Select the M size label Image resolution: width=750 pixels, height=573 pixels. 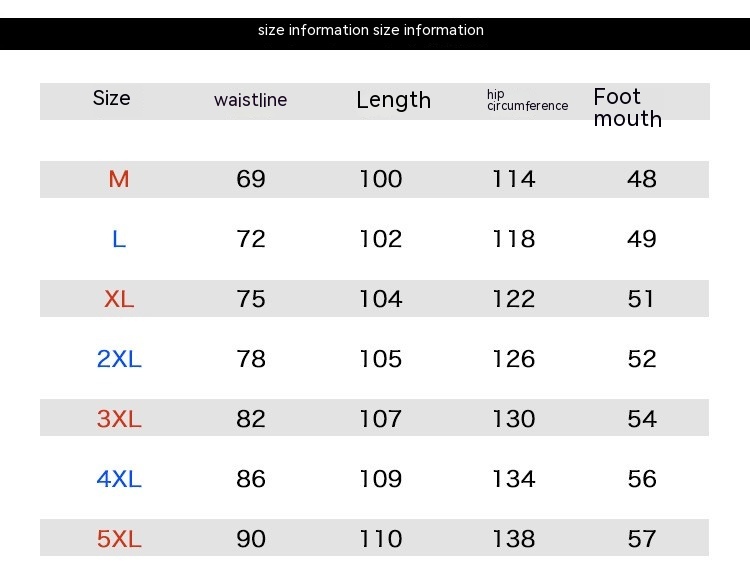pyautogui.click(x=119, y=179)
